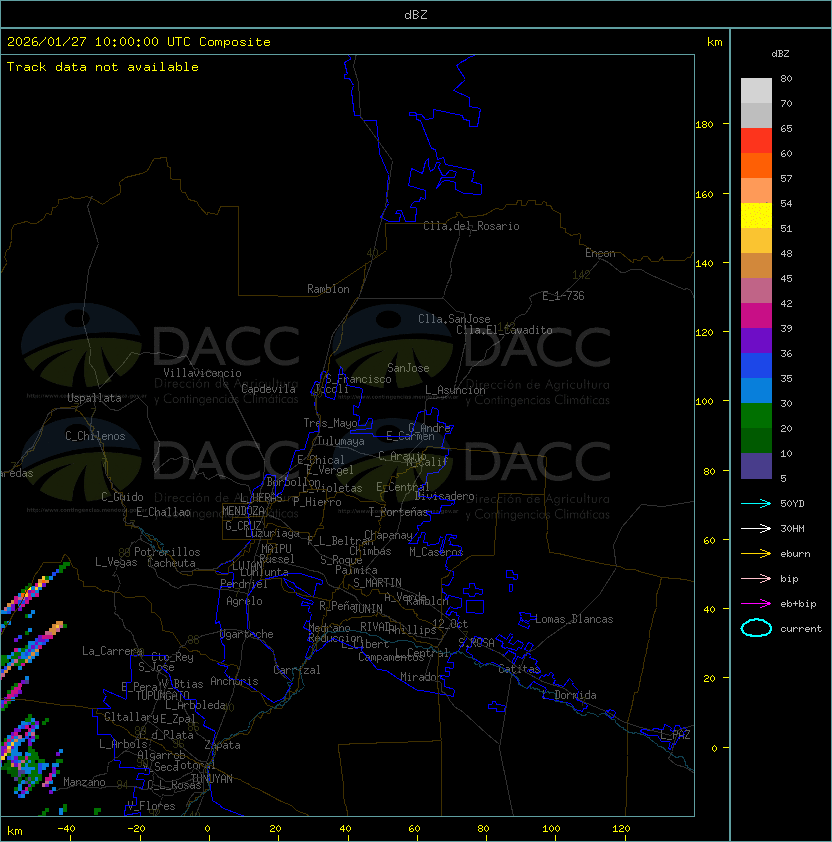The height and width of the screenshot is (842, 832).
Task: Select the bright yellow dBZ legend swatch
Action: coord(756,215)
